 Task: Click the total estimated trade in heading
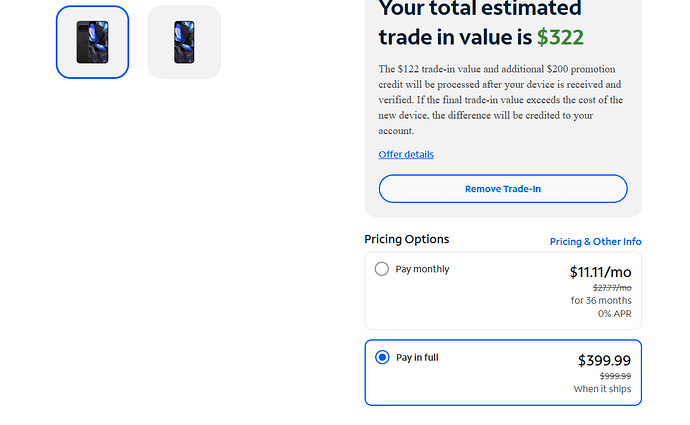coord(480,22)
